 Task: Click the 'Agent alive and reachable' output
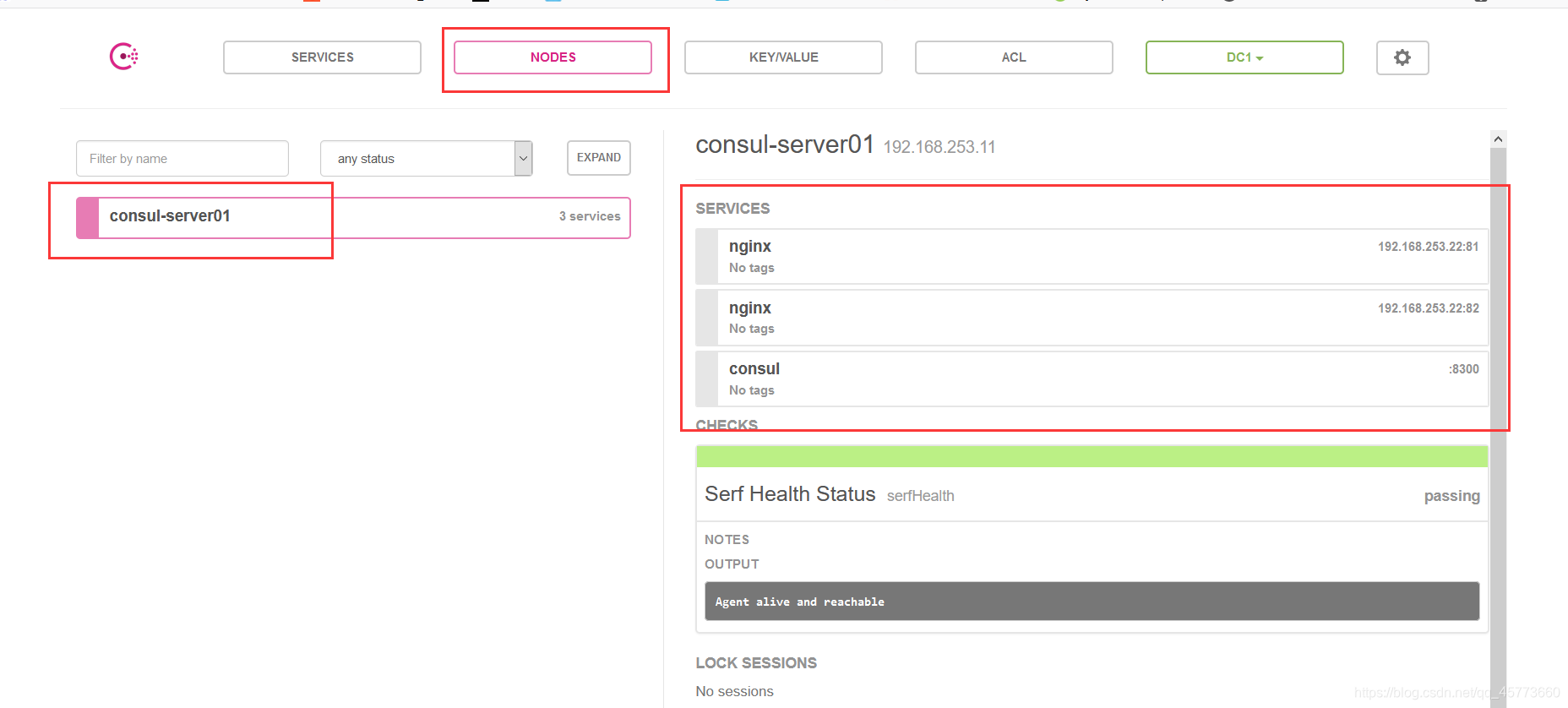(x=1092, y=601)
